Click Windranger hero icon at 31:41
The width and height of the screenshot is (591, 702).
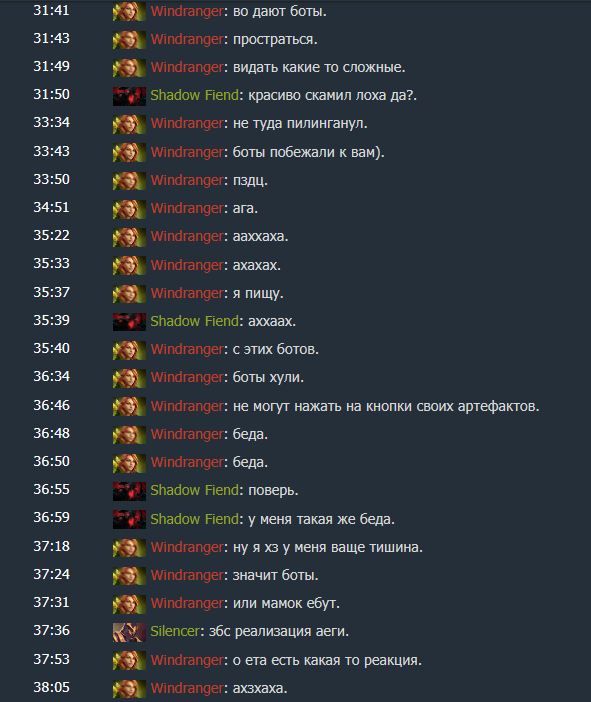click(129, 12)
